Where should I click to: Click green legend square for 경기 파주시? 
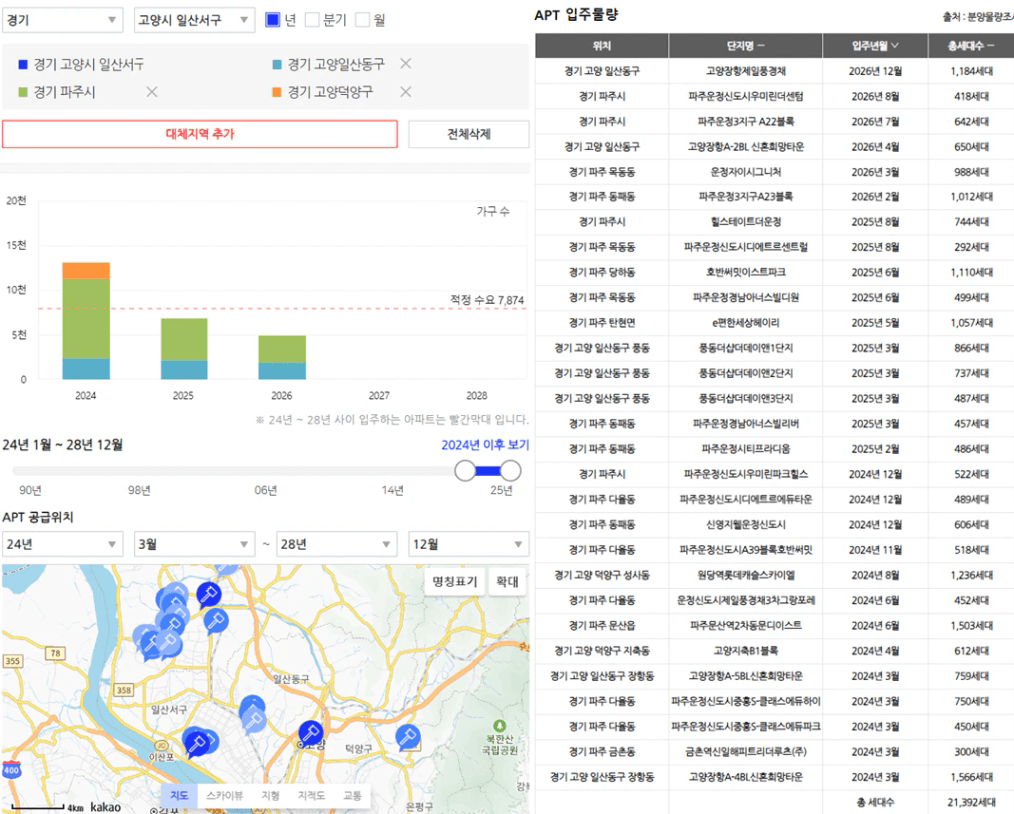[x=23, y=92]
